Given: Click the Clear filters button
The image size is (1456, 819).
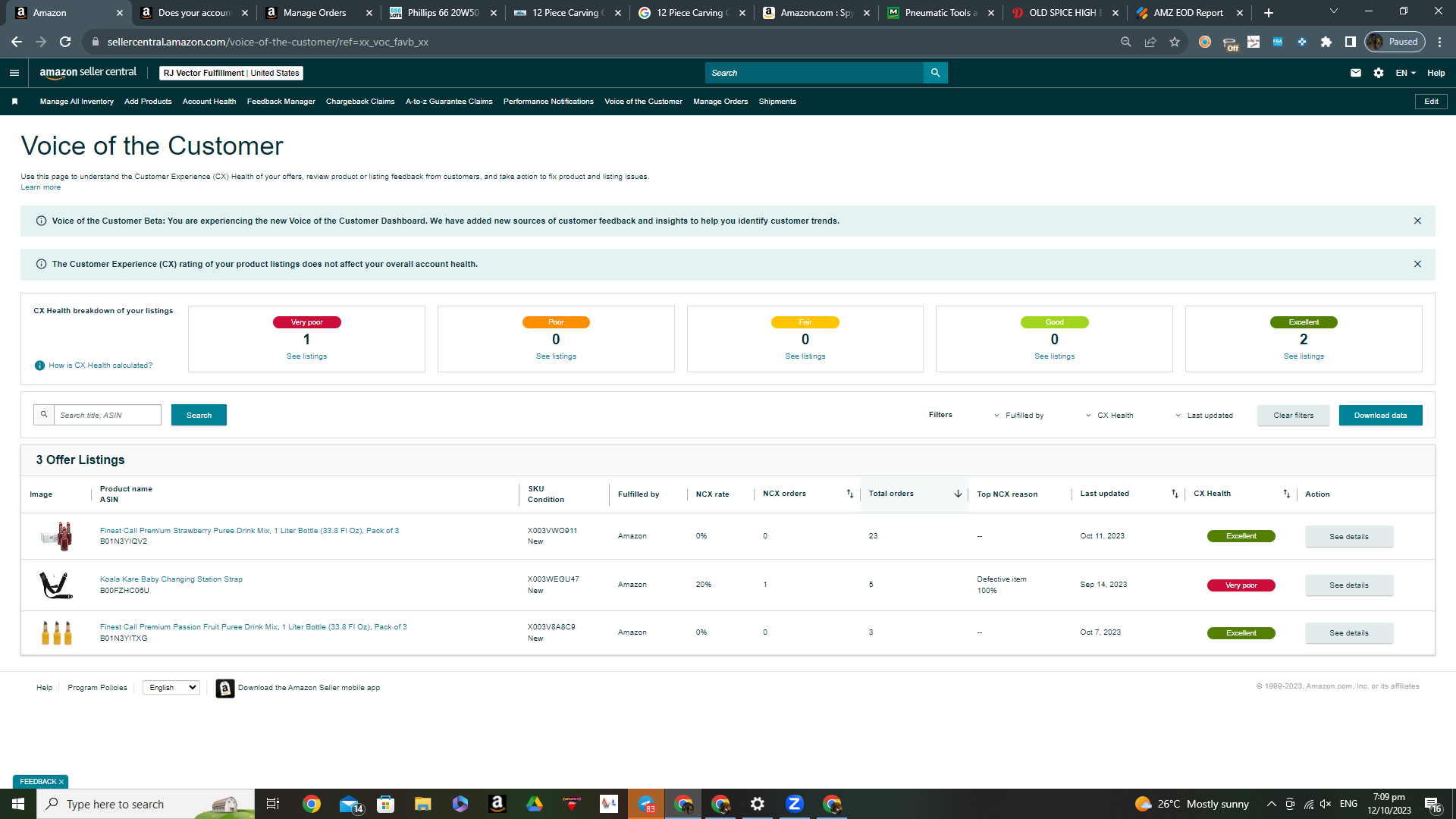Looking at the screenshot, I should 1294,416.
